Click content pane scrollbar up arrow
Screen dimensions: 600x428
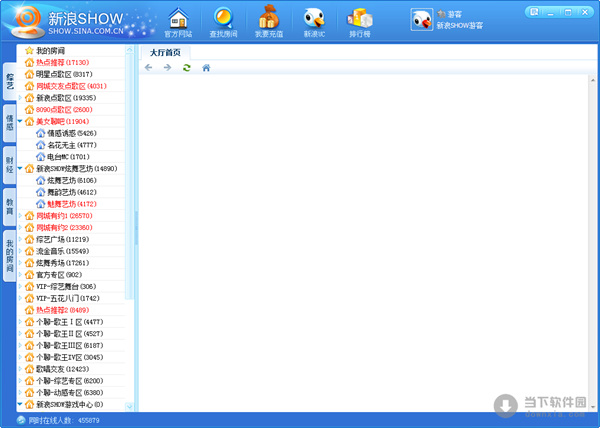pyautogui.click(x=593, y=80)
